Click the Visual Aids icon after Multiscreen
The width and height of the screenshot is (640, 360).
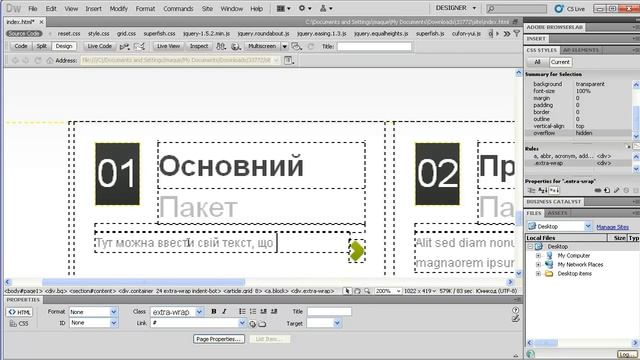pos(297,47)
